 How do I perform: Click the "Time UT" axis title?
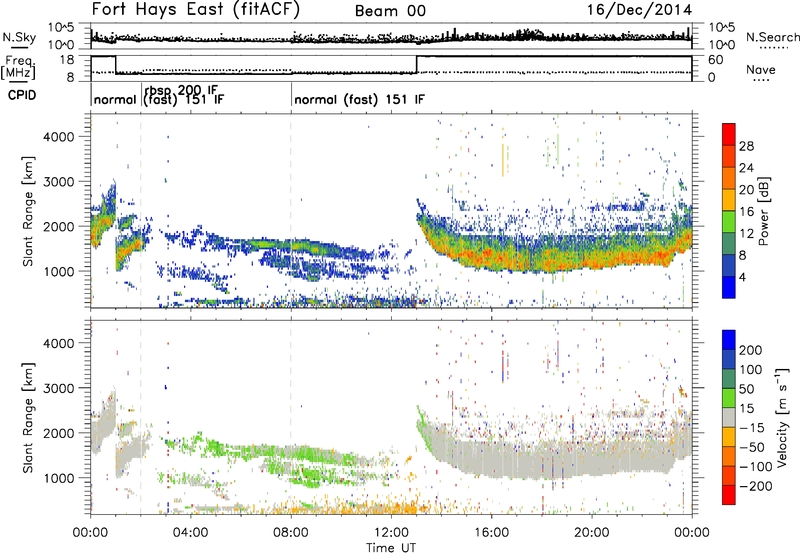391,548
